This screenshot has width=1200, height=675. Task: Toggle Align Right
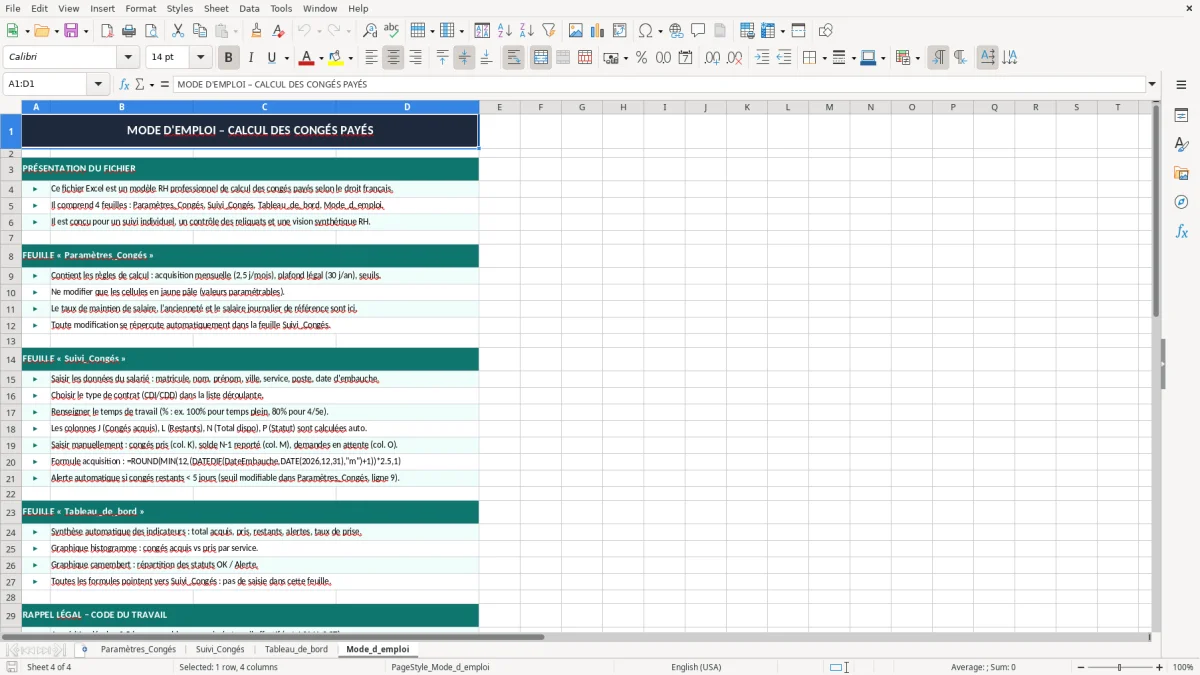point(415,58)
